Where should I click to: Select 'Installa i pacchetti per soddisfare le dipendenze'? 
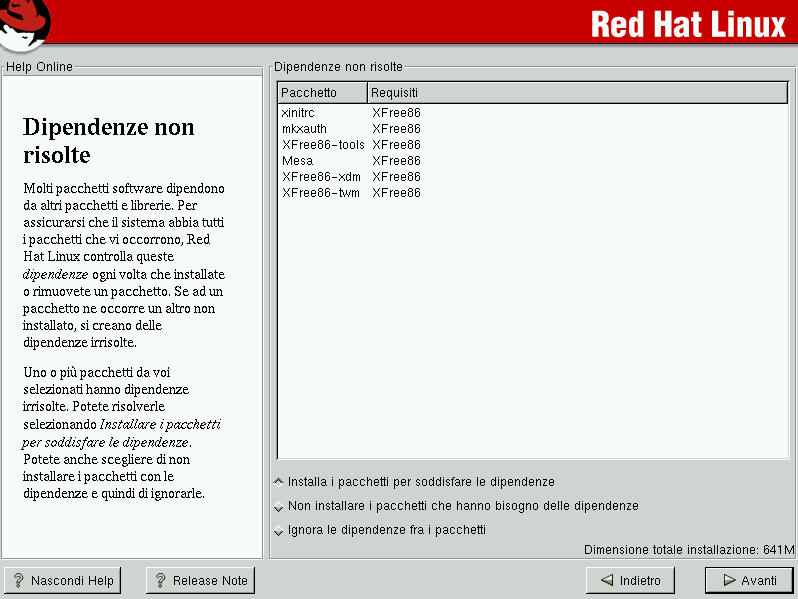tap(278, 482)
